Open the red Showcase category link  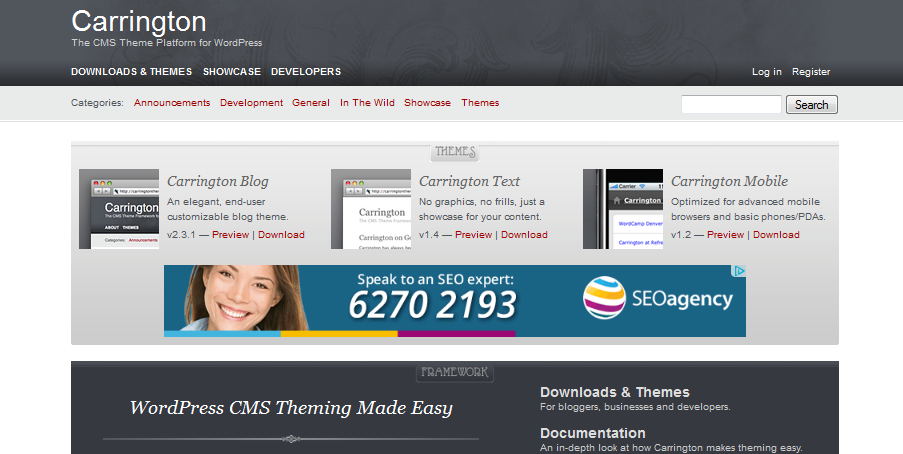[x=427, y=103]
